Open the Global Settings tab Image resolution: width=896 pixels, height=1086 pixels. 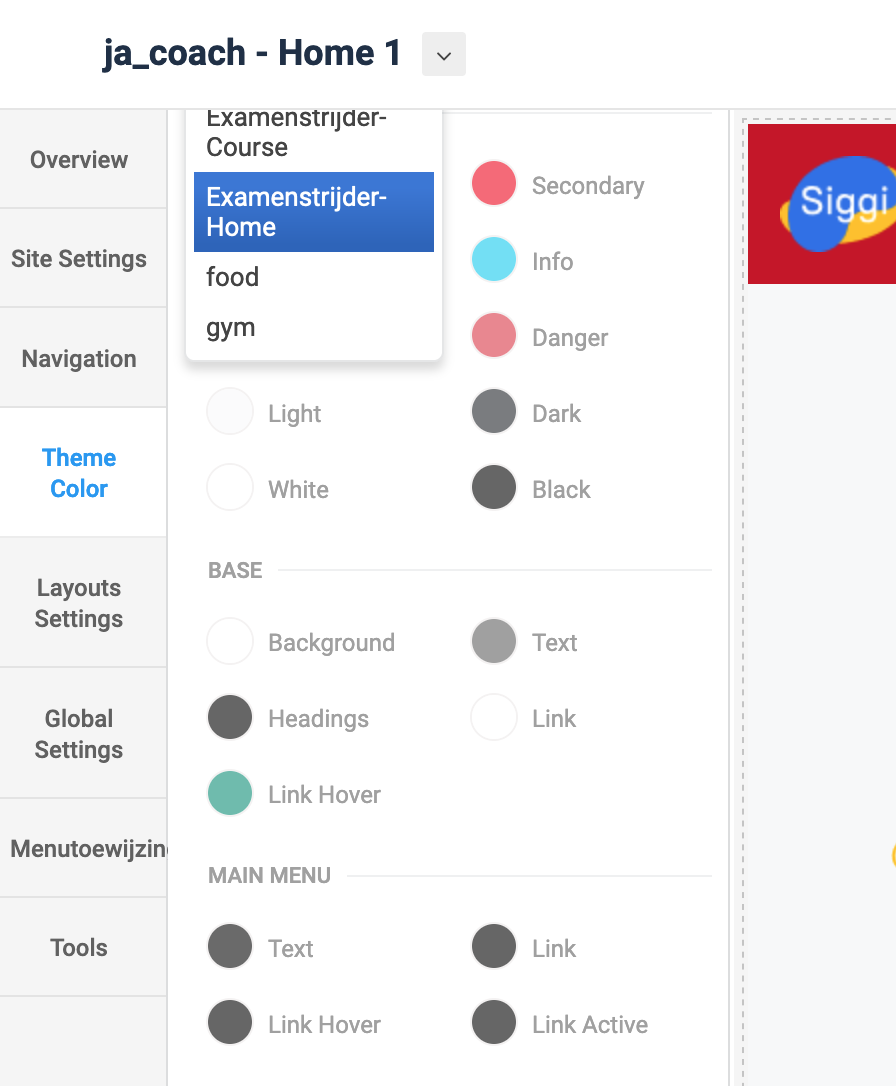(x=79, y=734)
